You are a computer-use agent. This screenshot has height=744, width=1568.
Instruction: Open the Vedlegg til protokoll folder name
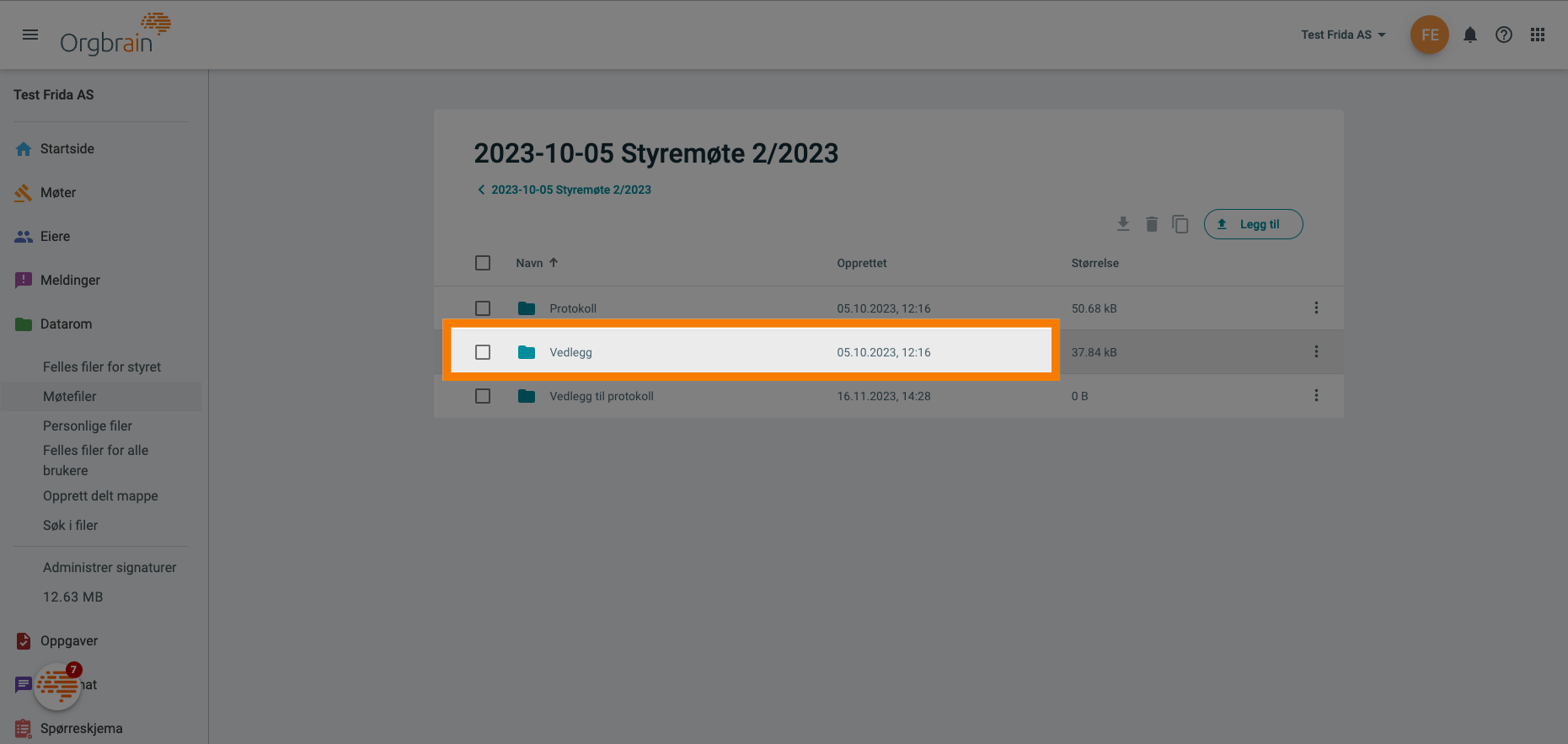(602, 396)
